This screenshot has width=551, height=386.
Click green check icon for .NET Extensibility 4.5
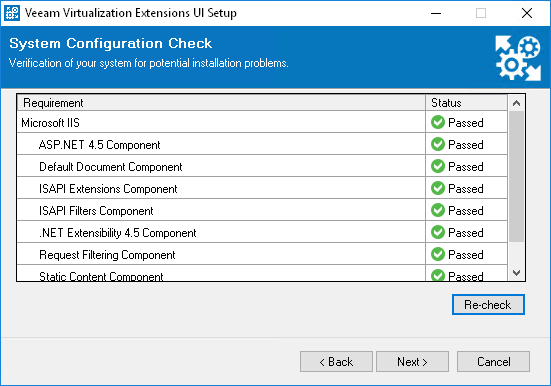coord(438,232)
